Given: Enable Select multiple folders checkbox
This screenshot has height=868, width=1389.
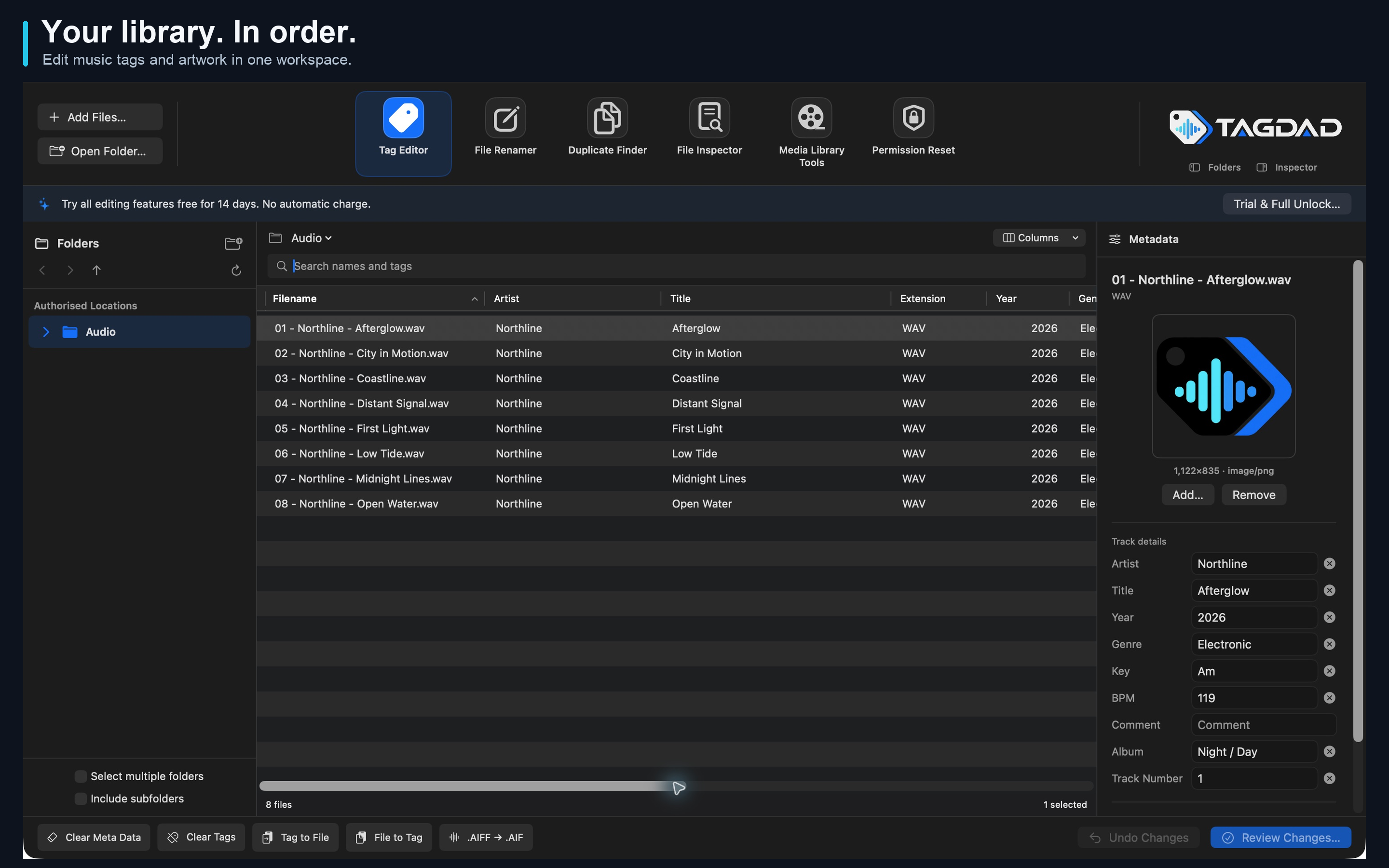Looking at the screenshot, I should click(x=81, y=776).
